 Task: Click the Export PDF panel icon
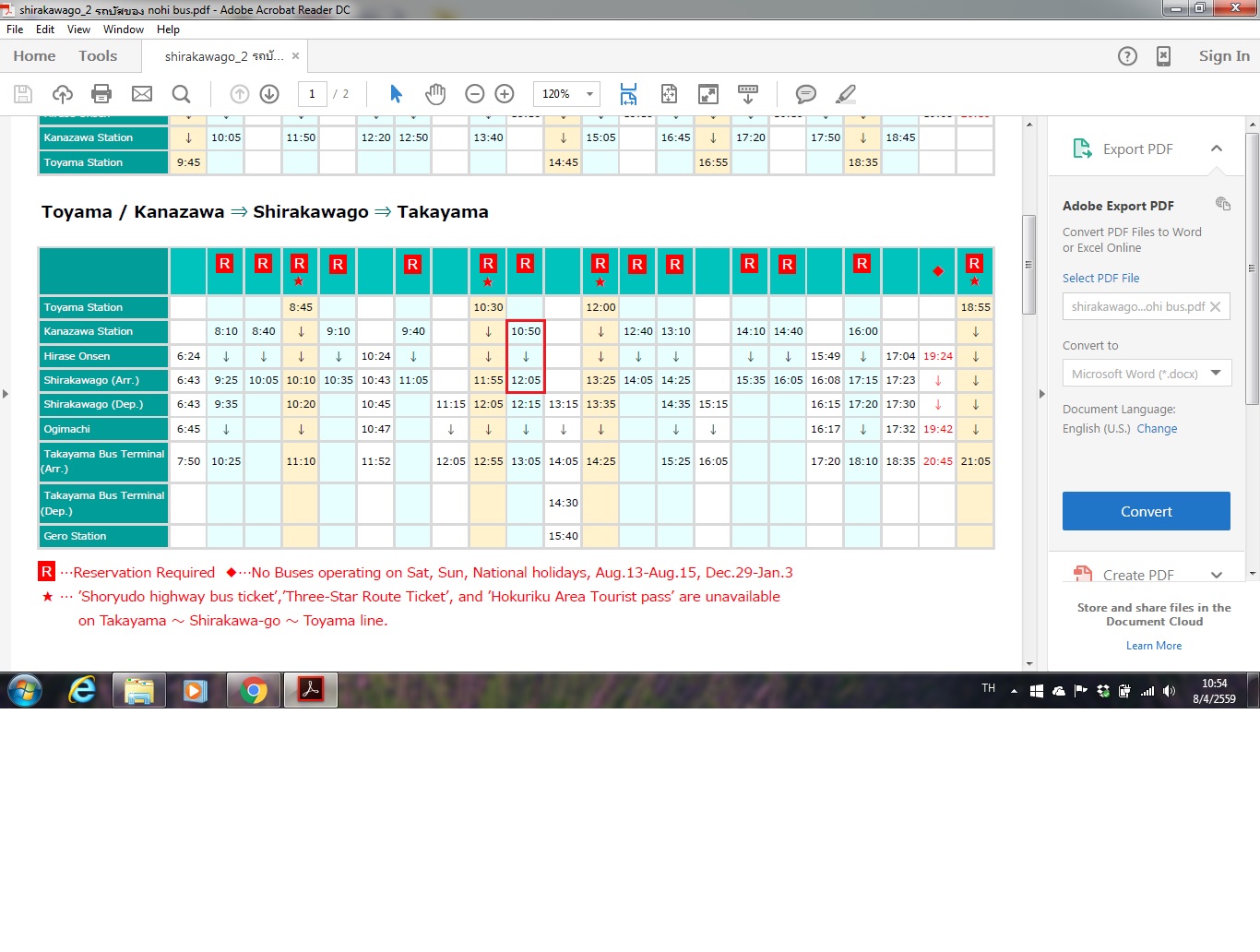click(x=1082, y=149)
